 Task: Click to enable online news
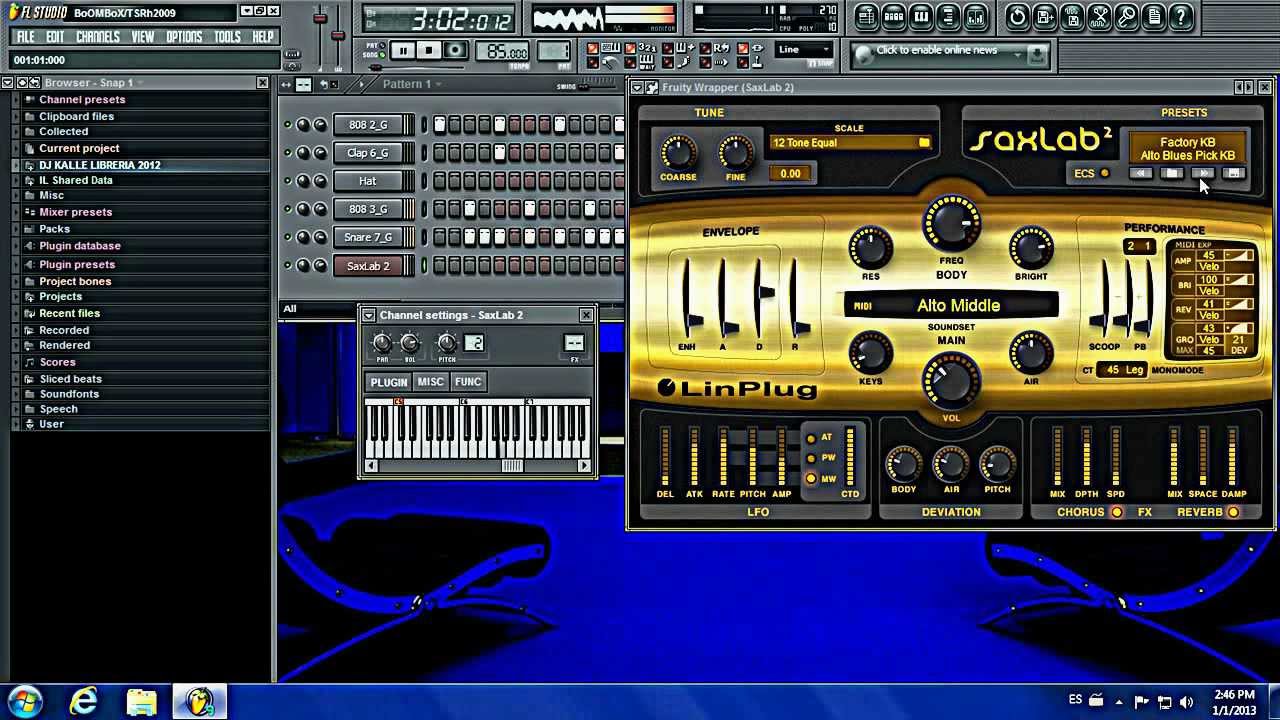tap(936, 50)
